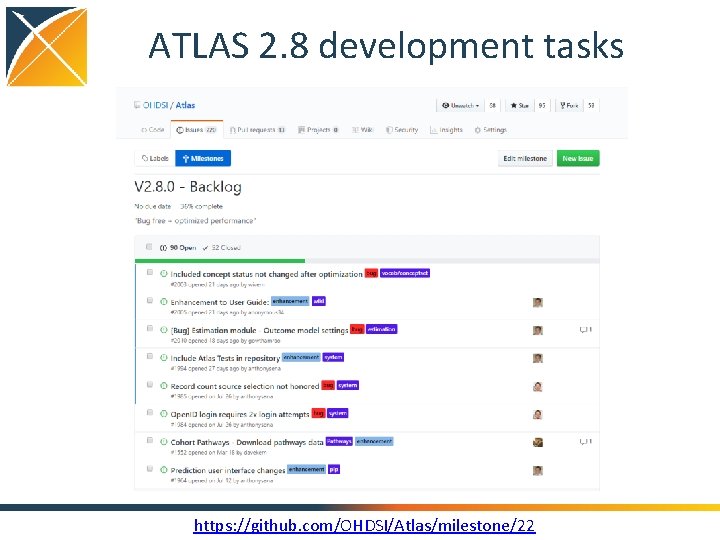
Task: Click the open-issue icon beside 'Include Atlas Tests'
Action: (163, 358)
